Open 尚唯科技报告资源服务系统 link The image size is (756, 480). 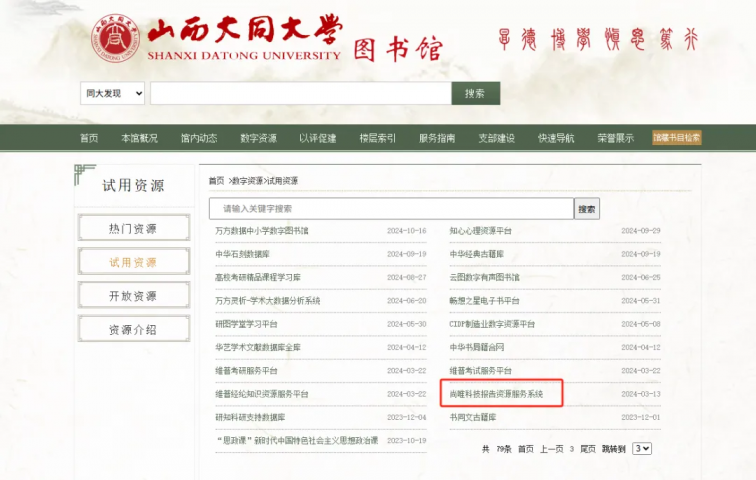click(497, 394)
